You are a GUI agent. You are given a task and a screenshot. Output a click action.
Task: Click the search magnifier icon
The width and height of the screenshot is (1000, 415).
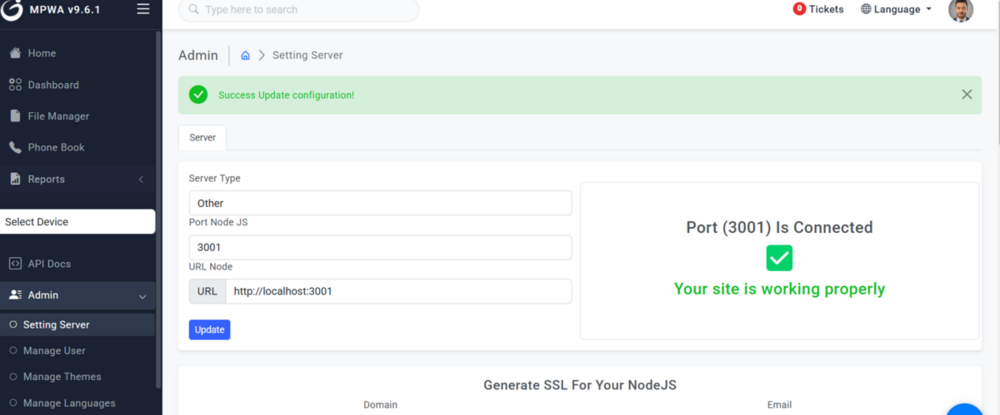(193, 10)
